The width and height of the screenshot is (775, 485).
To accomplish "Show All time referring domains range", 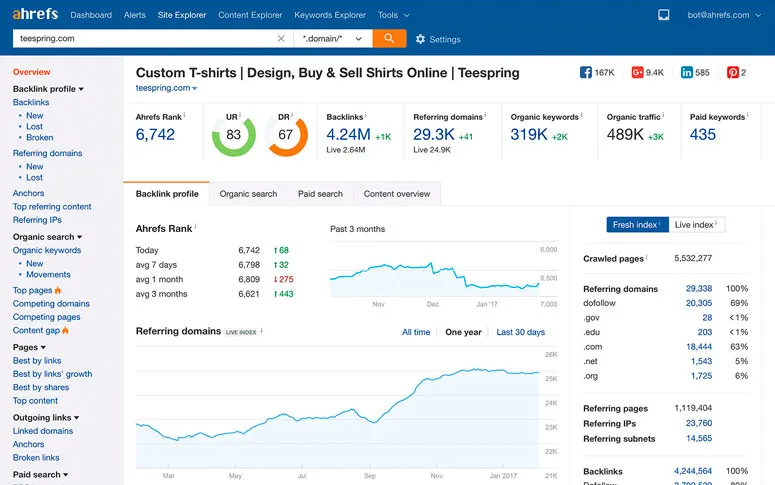I will point(416,332).
